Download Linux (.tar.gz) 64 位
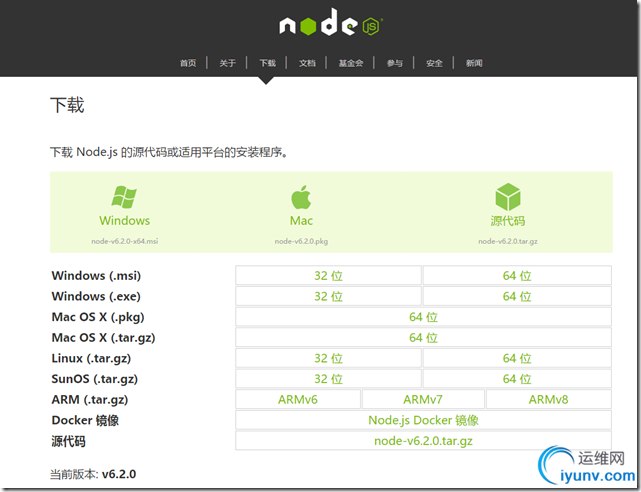 (517, 358)
